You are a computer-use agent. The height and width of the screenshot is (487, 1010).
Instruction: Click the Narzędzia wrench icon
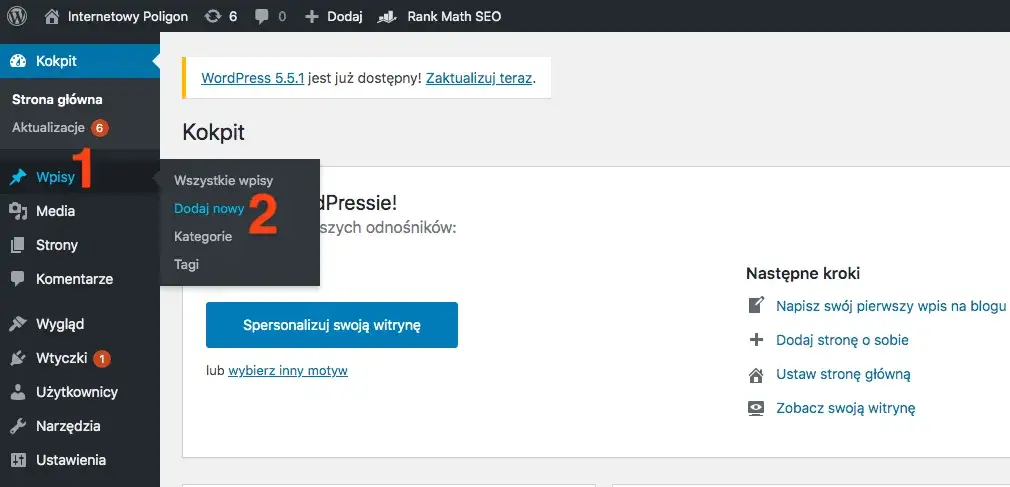coord(18,426)
